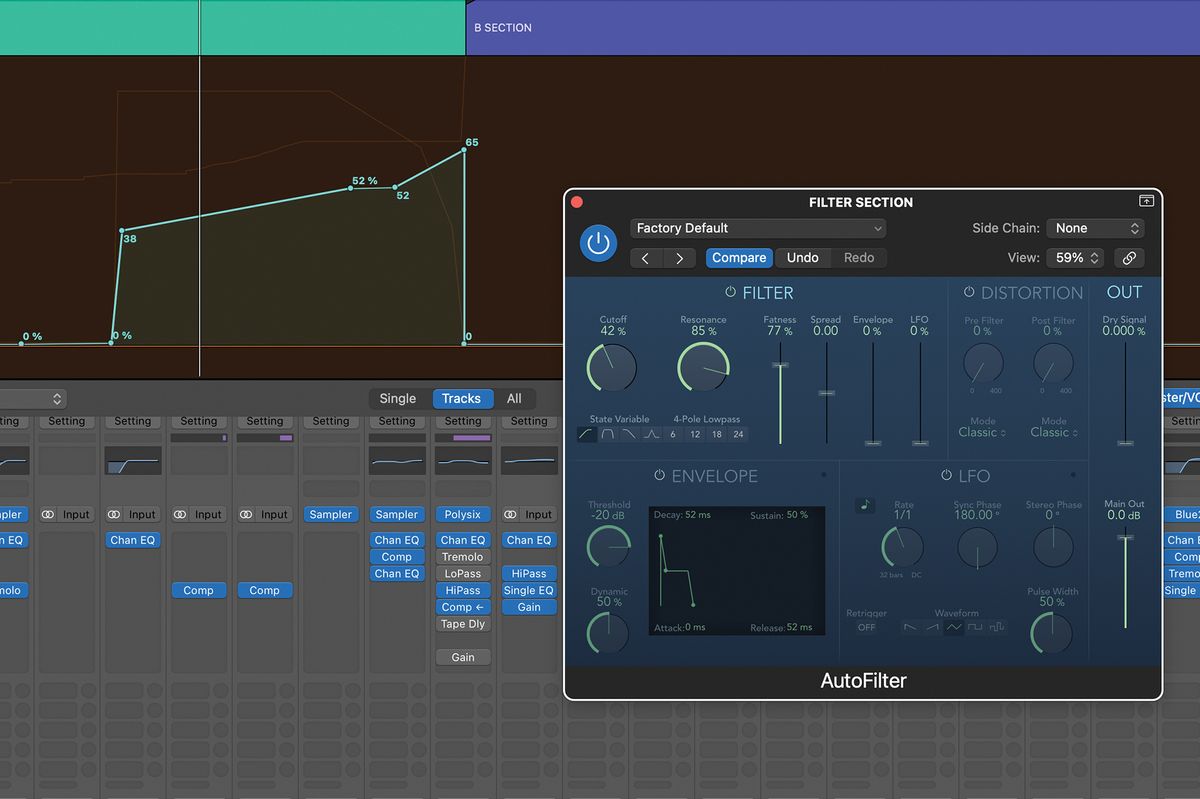
Task: Toggle the Envelope section power switch
Action: pyautogui.click(x=661, y=476)
